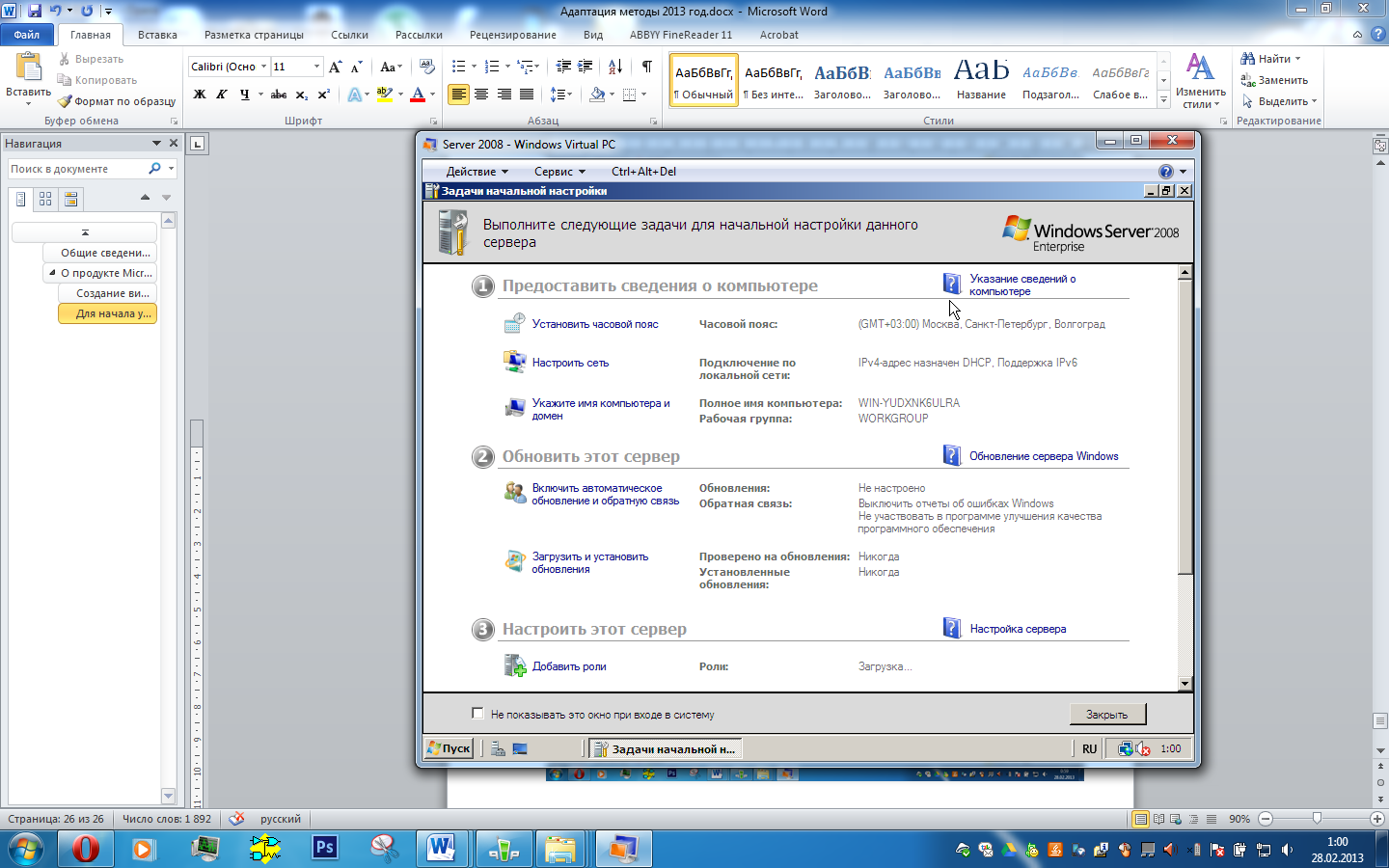Click the zoom slider handle in Word

(x=1317, y=819)
